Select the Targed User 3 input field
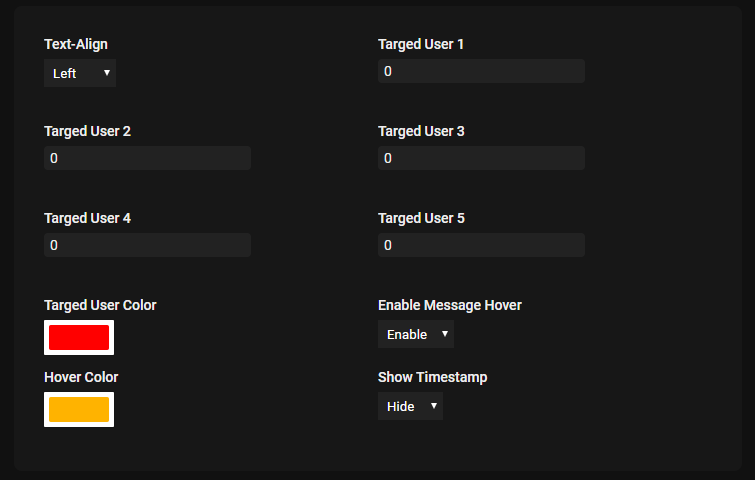755x480 pixels. pyautogui.click(x=481, y=158)
